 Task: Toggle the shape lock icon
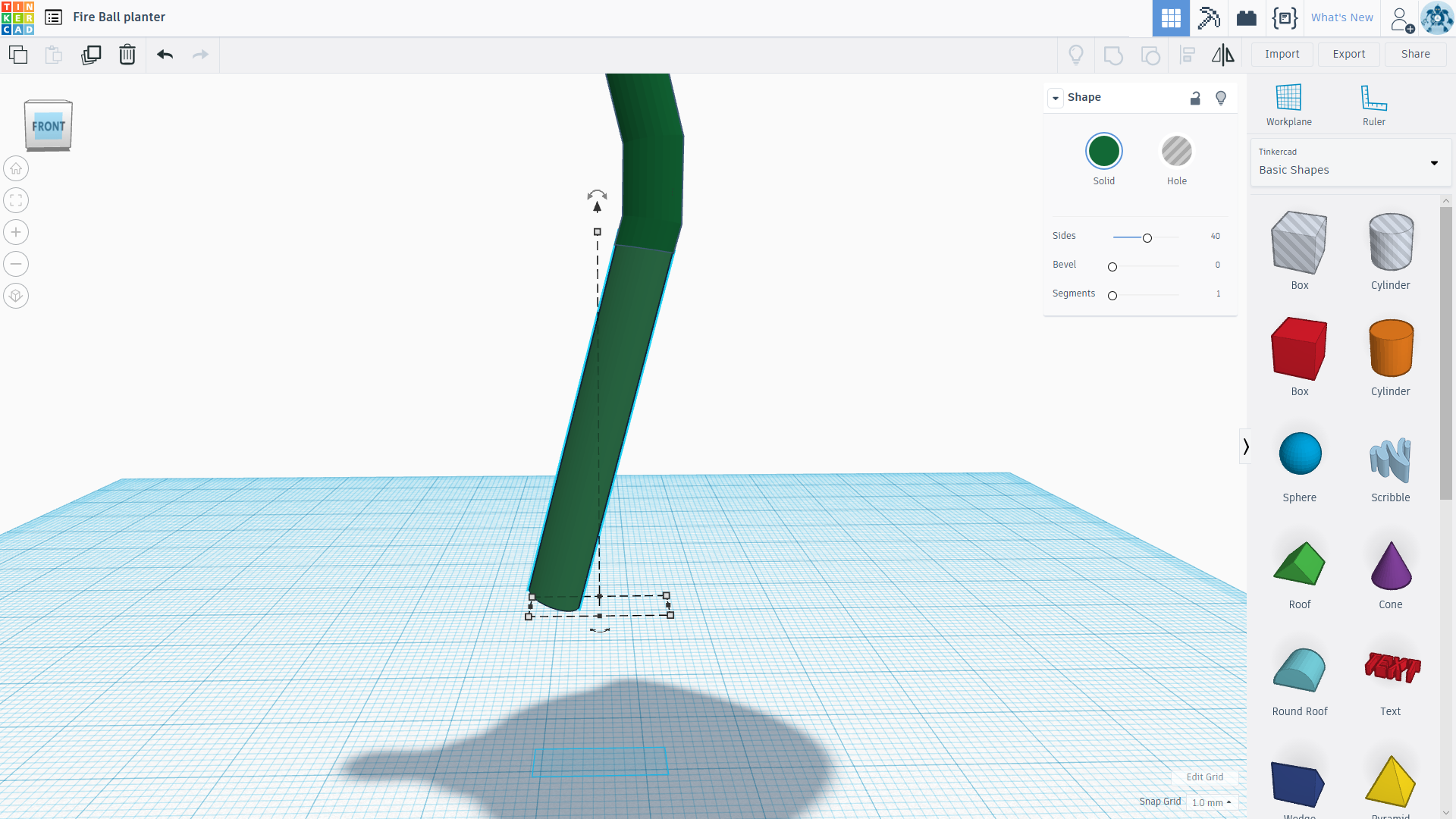(x=1195, y=98)
